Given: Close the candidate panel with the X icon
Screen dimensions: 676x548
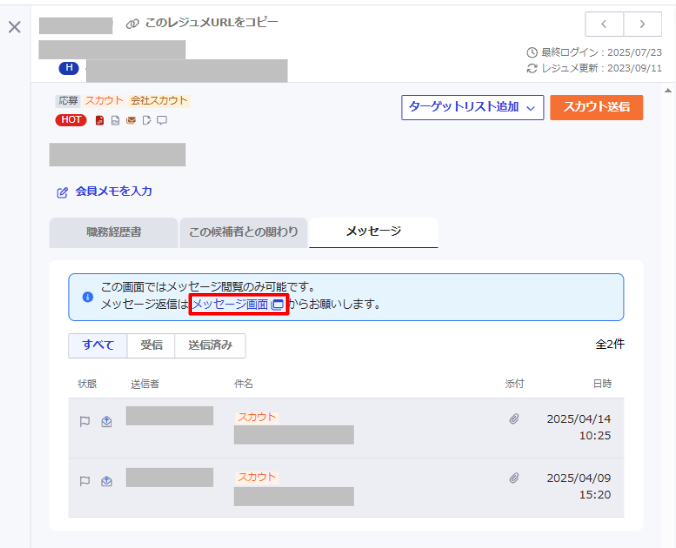Looking at the screenshot, I should 15,27.
